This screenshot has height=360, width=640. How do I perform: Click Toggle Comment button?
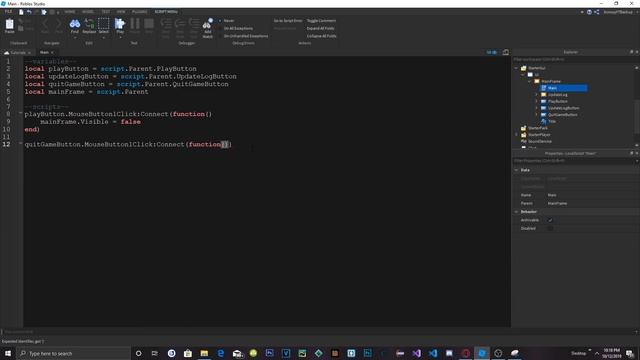[321, 20]
